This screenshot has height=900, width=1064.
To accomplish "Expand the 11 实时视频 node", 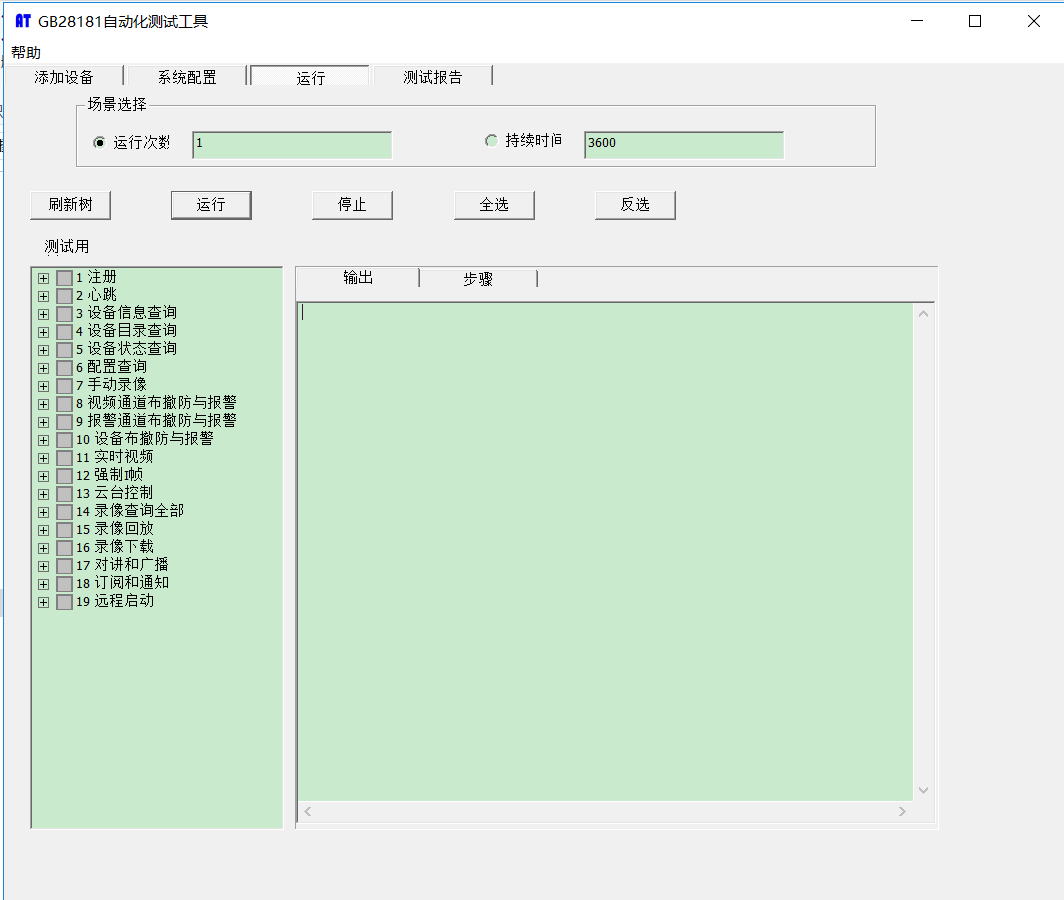I will pos(43,458).
